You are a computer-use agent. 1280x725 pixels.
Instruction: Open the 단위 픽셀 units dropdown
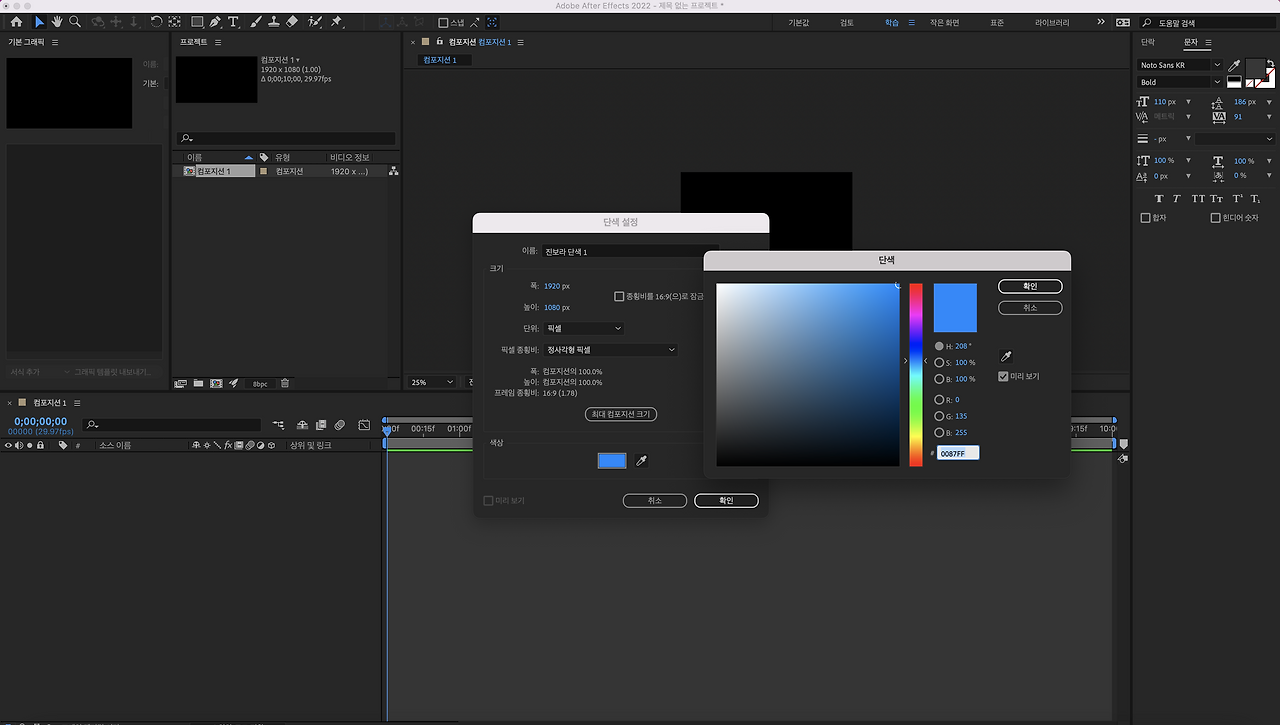584,328
